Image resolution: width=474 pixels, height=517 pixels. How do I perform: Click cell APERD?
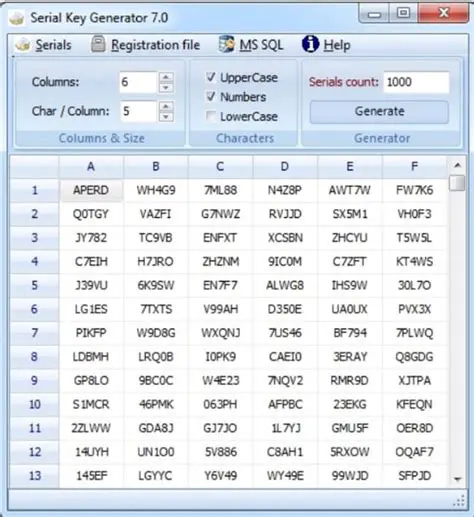(91, 190)
